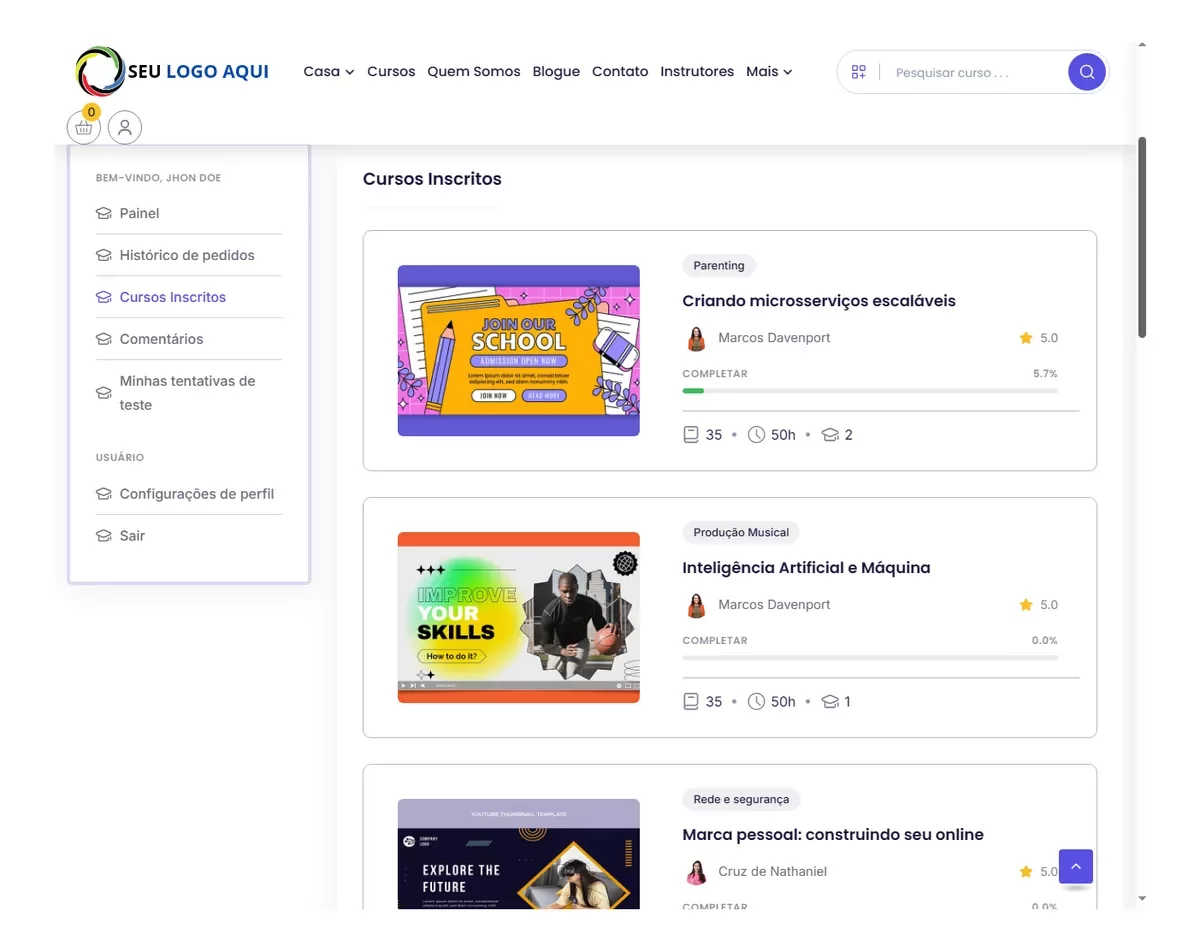Select Configurações de perfil in sidebar
The width and height of the screenshot is (1200, 952).
click(x=196, y=494)
